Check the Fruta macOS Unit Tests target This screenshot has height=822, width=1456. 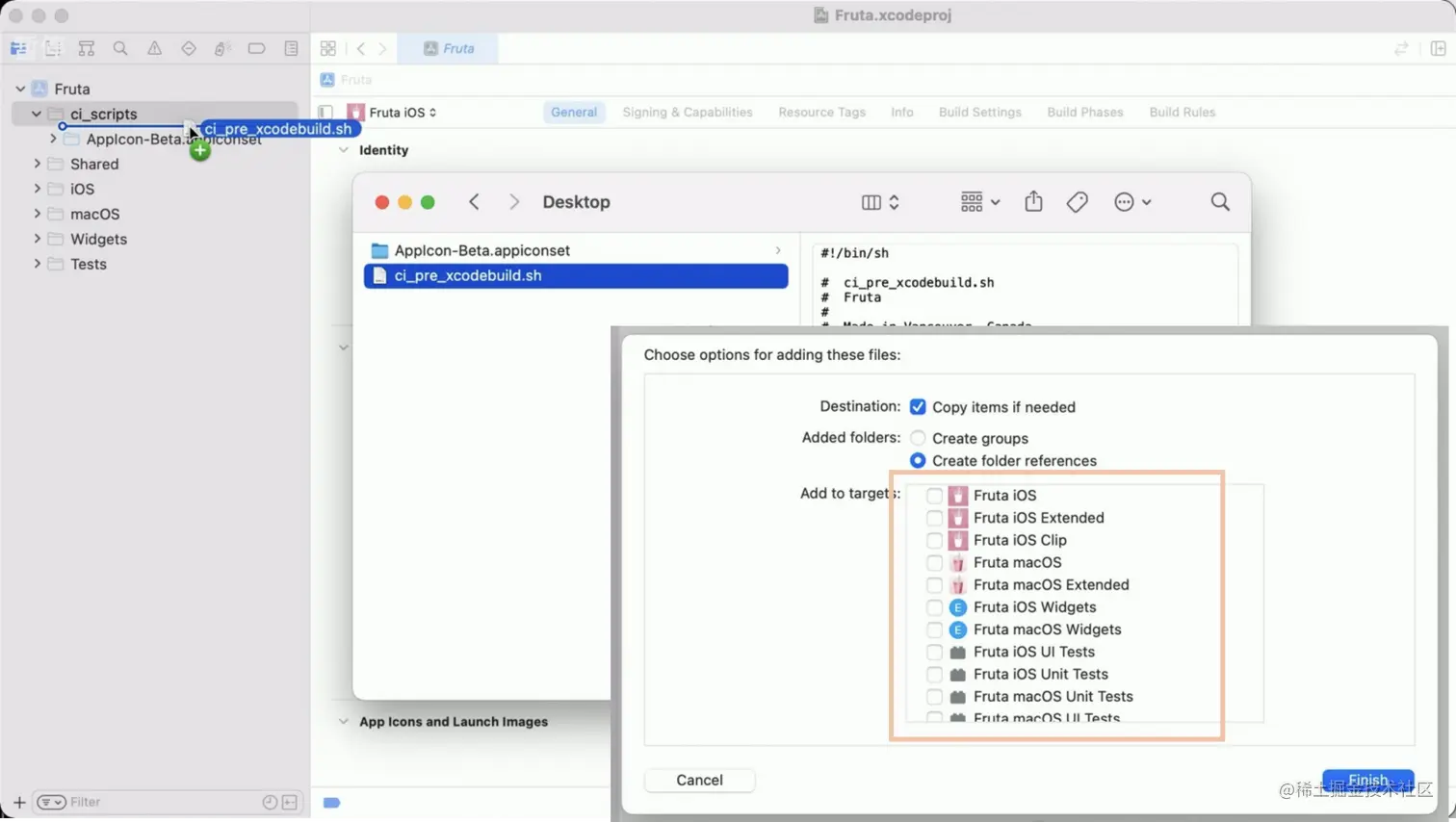pyautogui.click(x=934, y=697)
